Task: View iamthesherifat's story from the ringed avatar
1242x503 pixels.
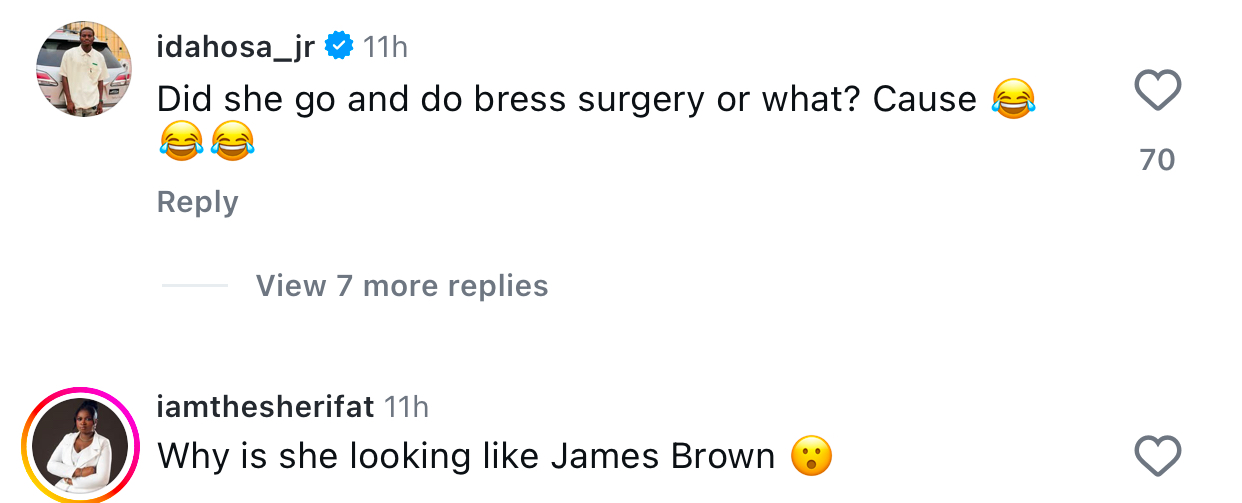Action: (x=79, y=446)
